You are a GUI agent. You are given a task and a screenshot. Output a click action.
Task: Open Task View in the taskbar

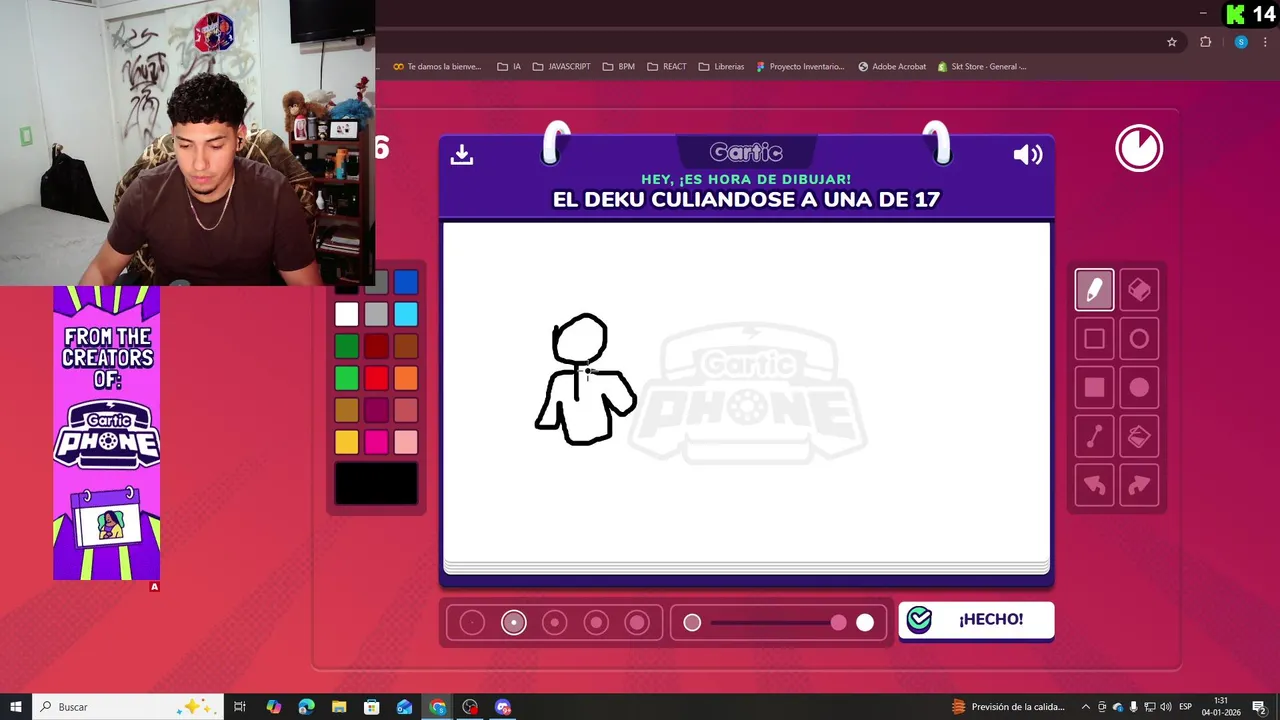[240, 707]
